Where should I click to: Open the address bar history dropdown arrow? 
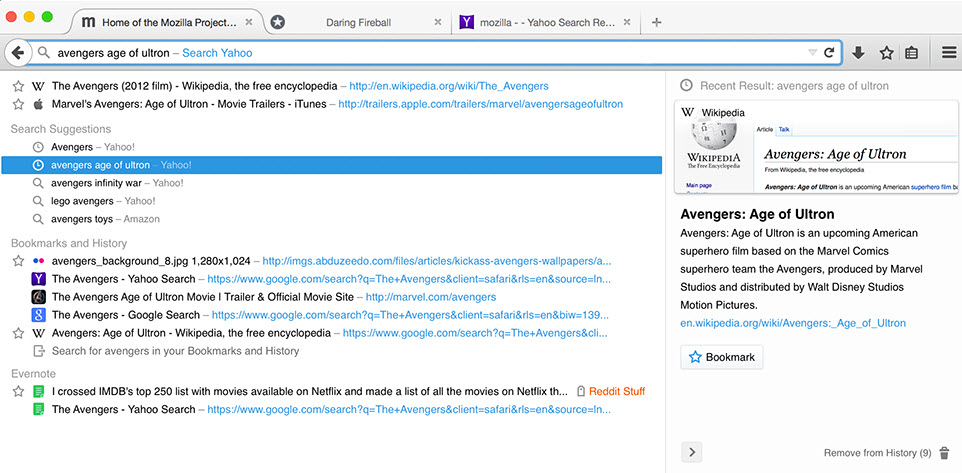coord(812,53)
